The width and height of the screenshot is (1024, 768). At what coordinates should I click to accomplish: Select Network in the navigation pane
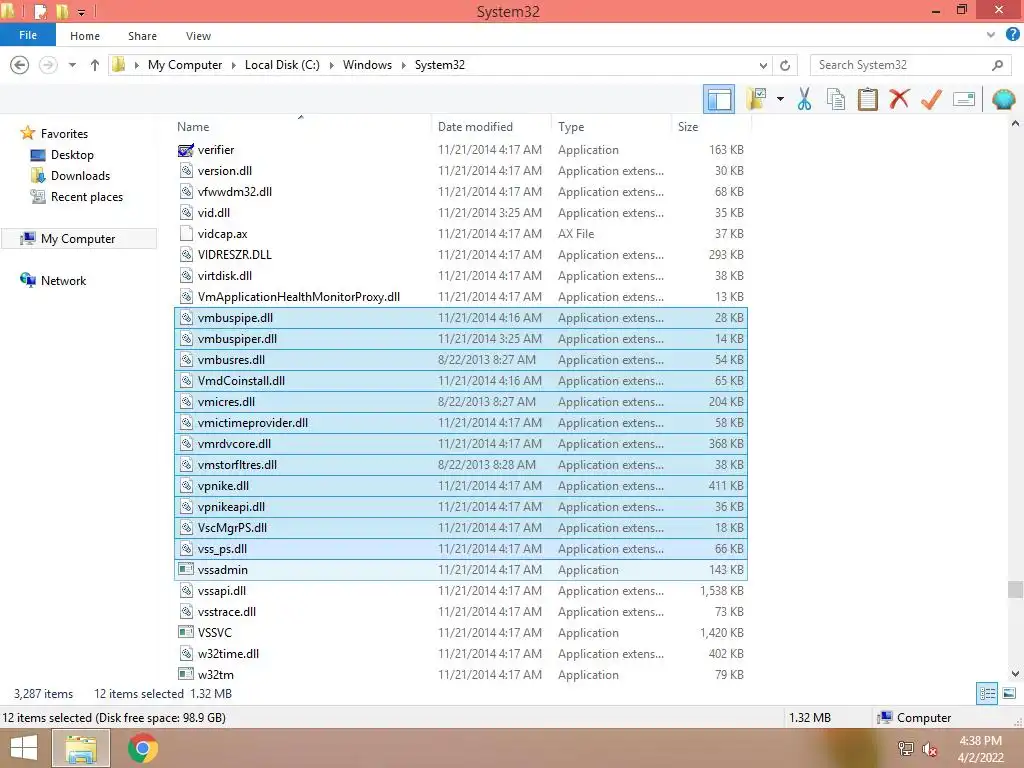click(x=63, y=280)
